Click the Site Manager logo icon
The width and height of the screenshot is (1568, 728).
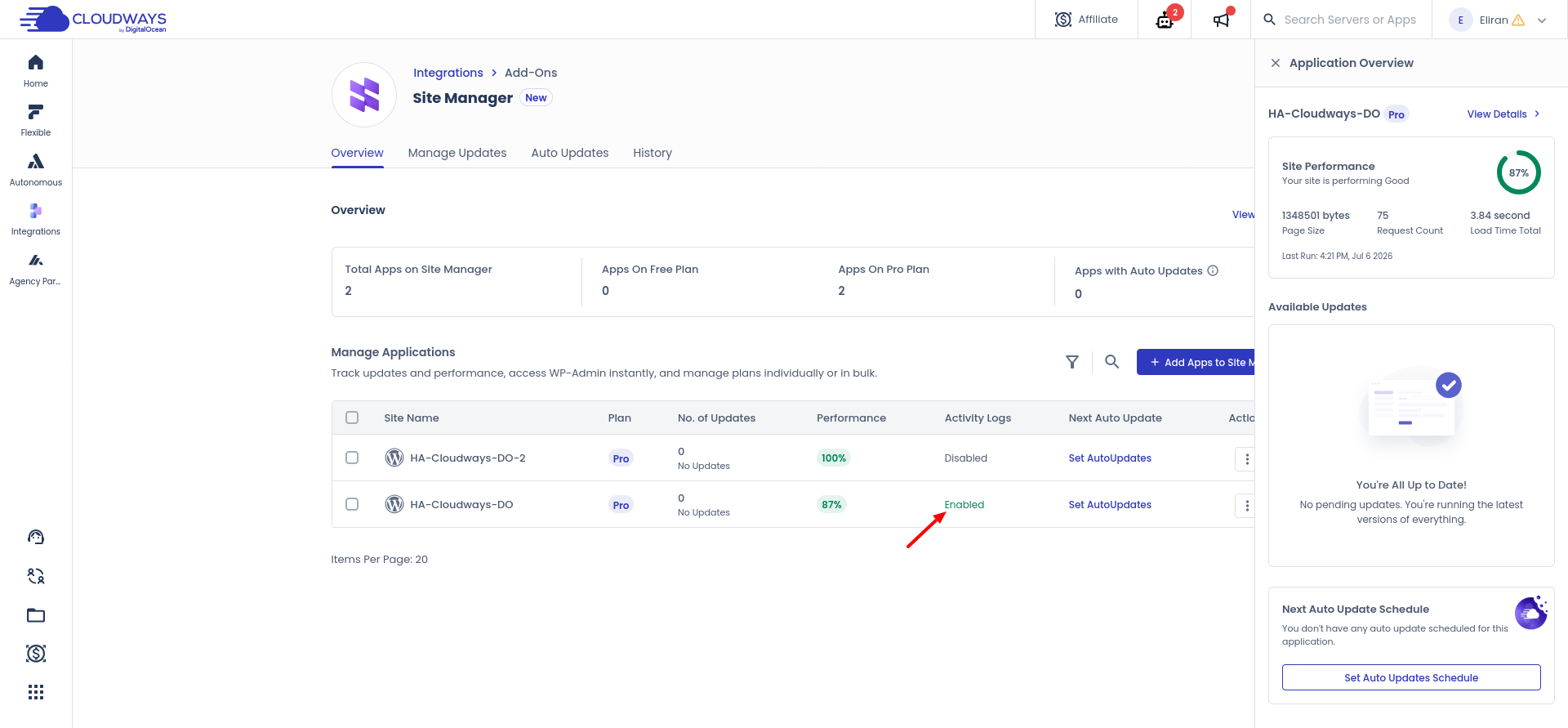click(x=364, y=95)
